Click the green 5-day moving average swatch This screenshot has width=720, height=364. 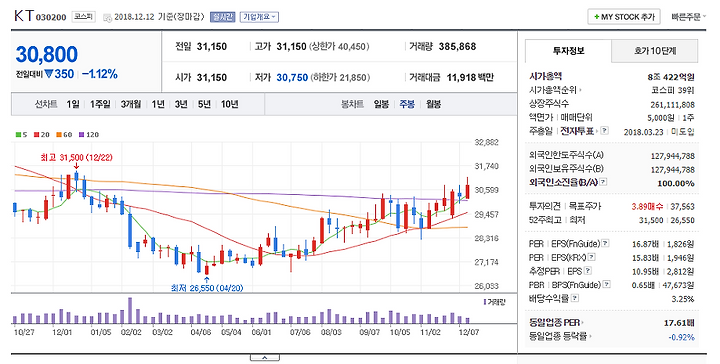pyautogui.click(x=18, y=135)
